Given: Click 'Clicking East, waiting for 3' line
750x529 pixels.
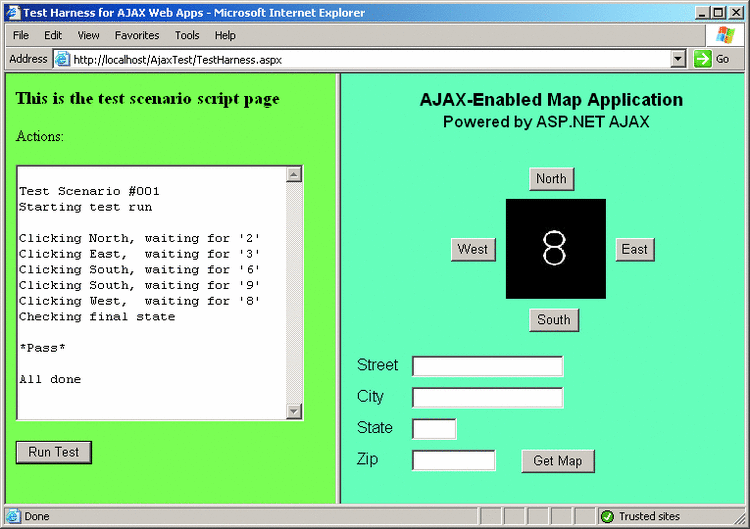Looking at the screenshot, I should [x=140, y=254].
